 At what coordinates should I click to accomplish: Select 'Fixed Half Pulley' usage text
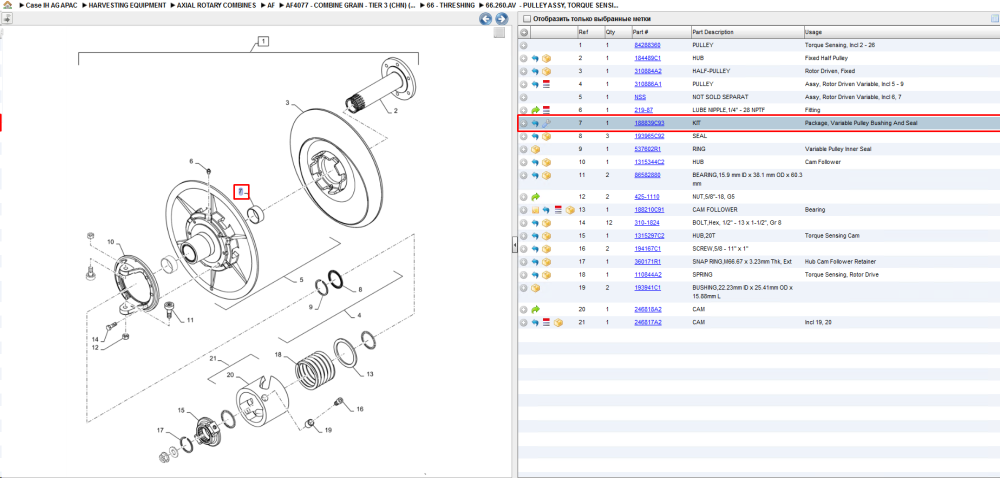coord(827,59)
